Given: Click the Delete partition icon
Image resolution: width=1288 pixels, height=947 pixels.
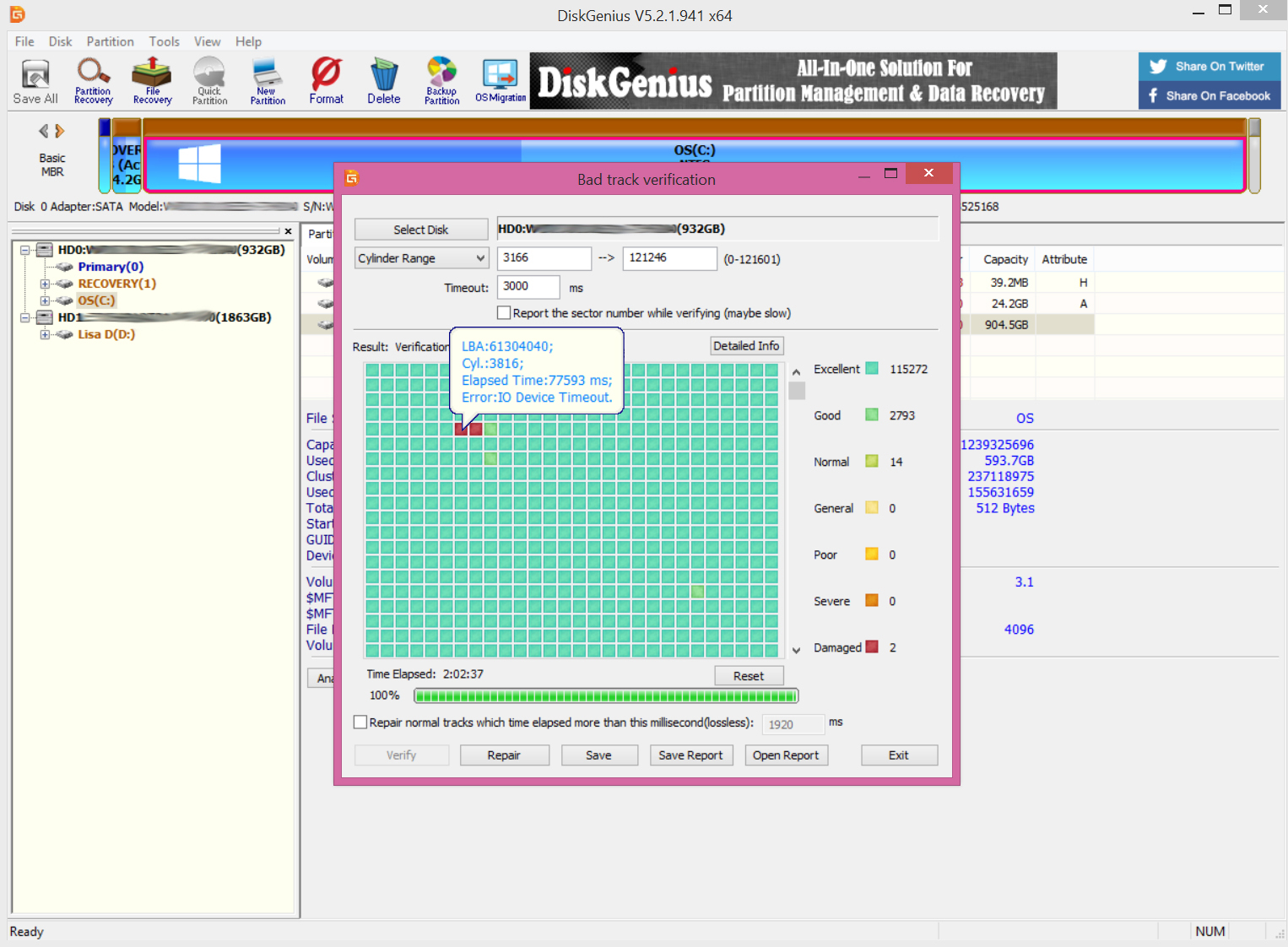Looking at the screenshot, I should coord(384,81).
